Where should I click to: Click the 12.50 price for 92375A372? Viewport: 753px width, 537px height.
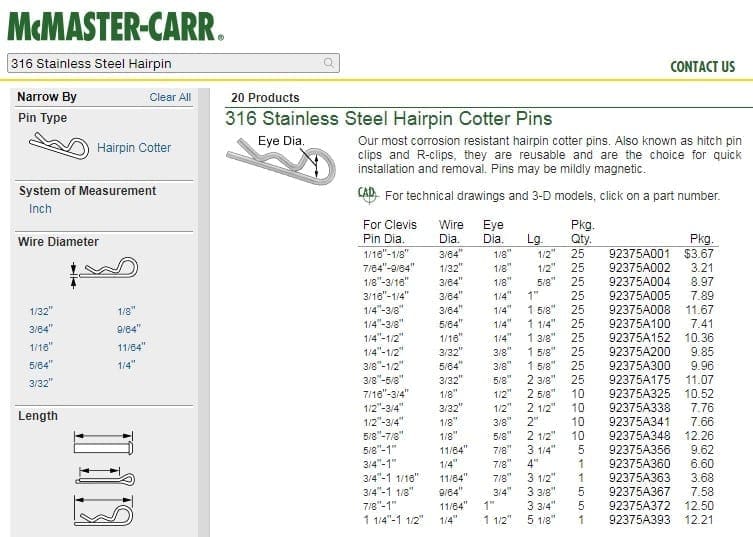[x=699, y=505]
